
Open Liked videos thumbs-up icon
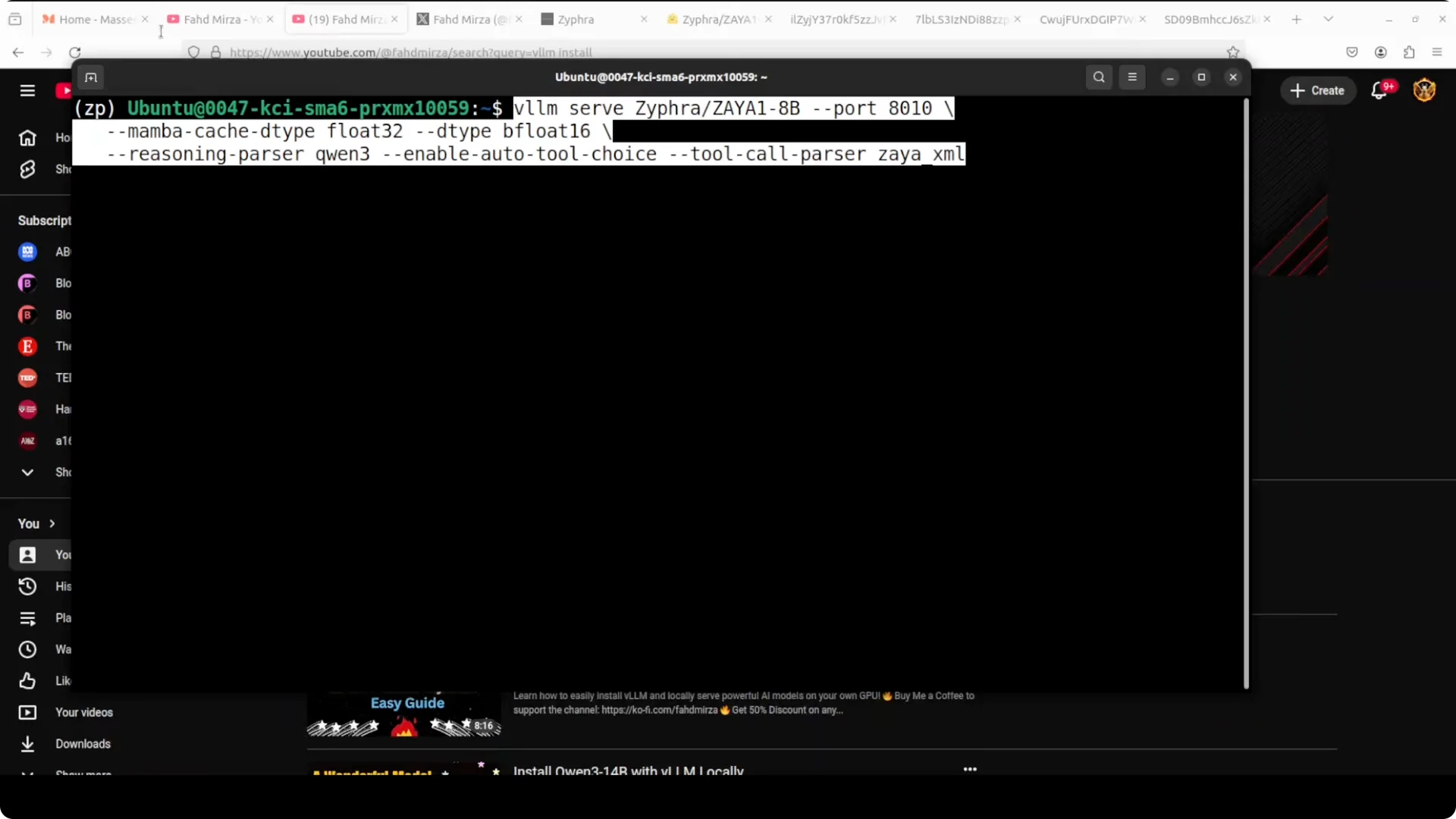pyautogui.click(x=27, y=681)
